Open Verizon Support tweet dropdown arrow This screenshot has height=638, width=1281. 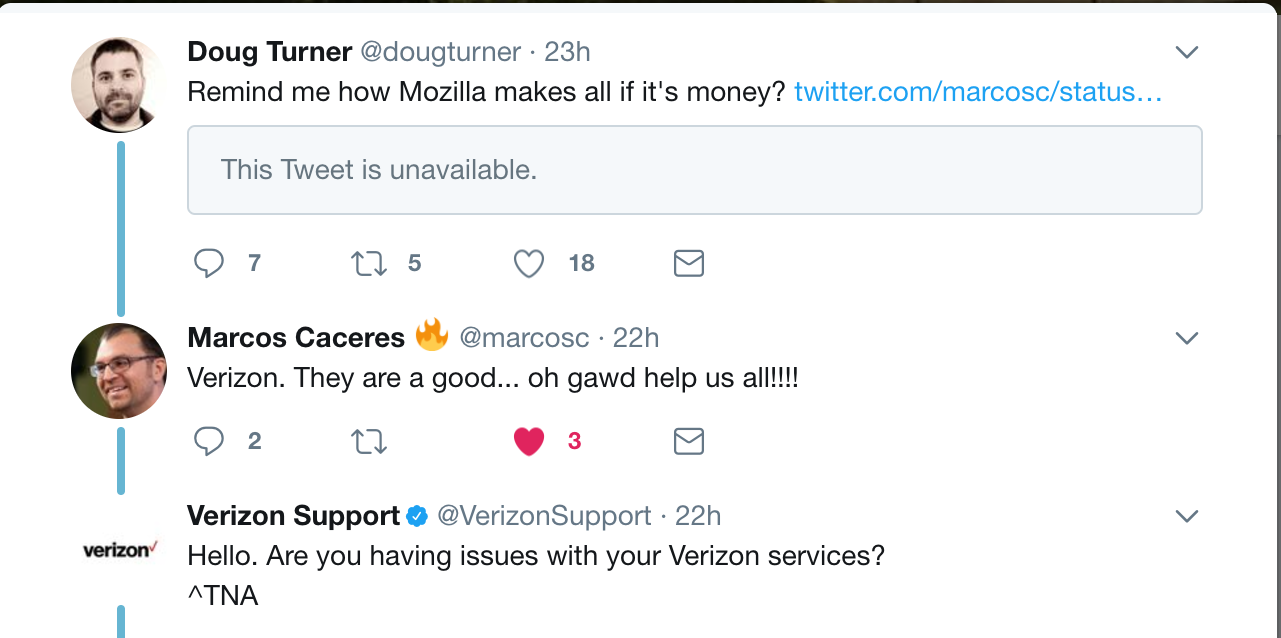pyautogui.click(x=1186, y=516)
